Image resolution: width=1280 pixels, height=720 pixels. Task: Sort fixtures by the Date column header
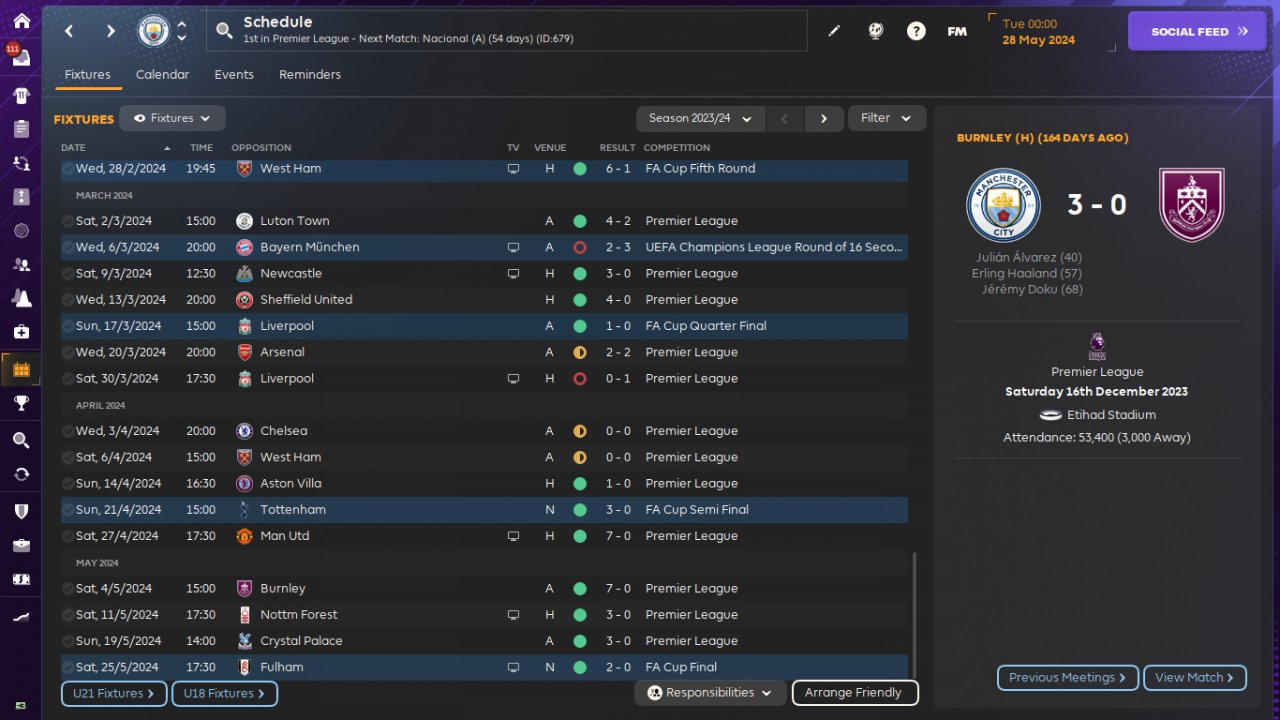pos(116,148)
